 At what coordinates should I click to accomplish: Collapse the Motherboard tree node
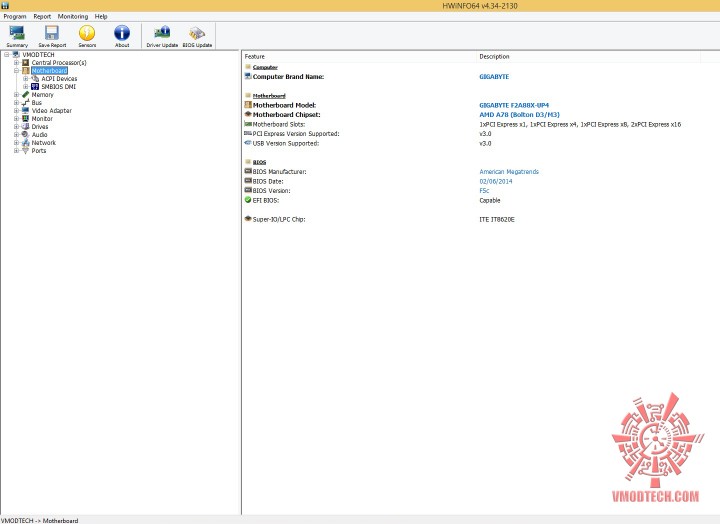(x=17, y=71)
